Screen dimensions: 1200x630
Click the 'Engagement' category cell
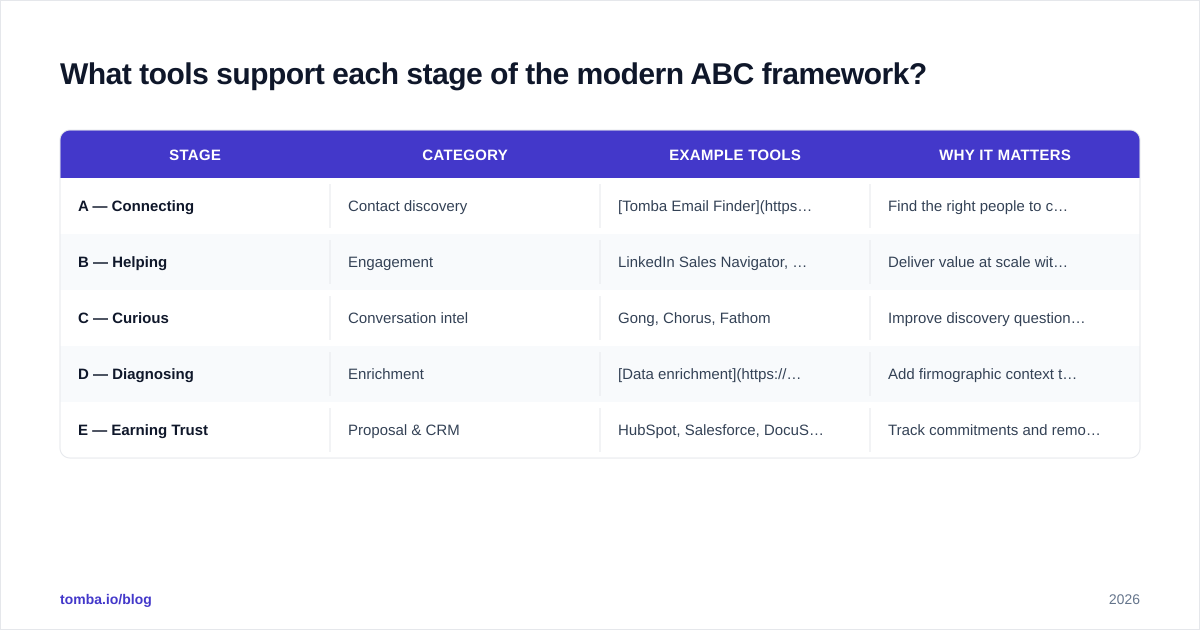pos(465,262)
